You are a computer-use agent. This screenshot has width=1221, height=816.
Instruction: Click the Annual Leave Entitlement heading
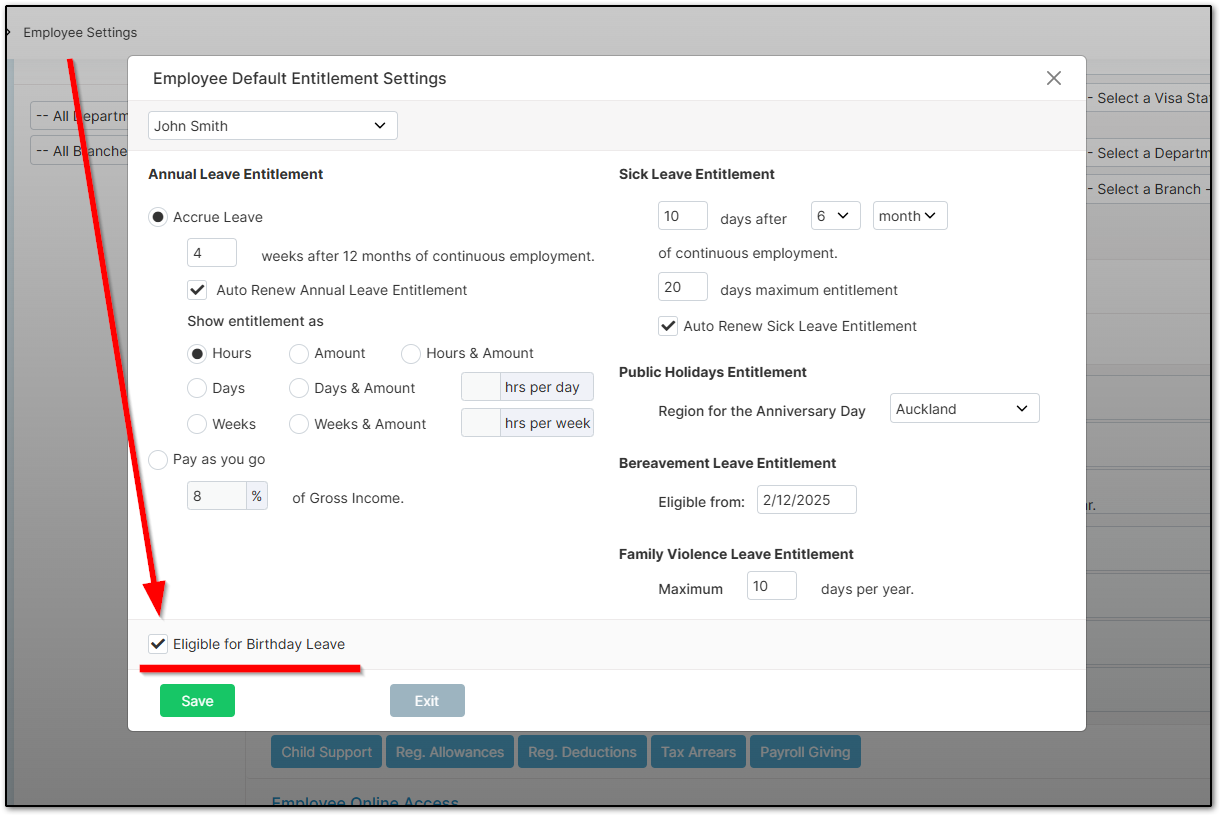(236, 174)
